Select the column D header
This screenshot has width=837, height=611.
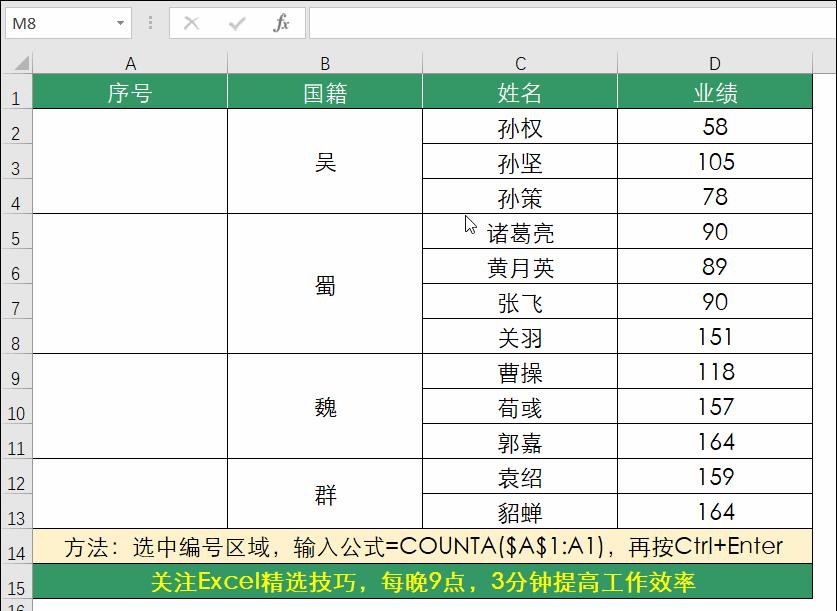point(714,62)
